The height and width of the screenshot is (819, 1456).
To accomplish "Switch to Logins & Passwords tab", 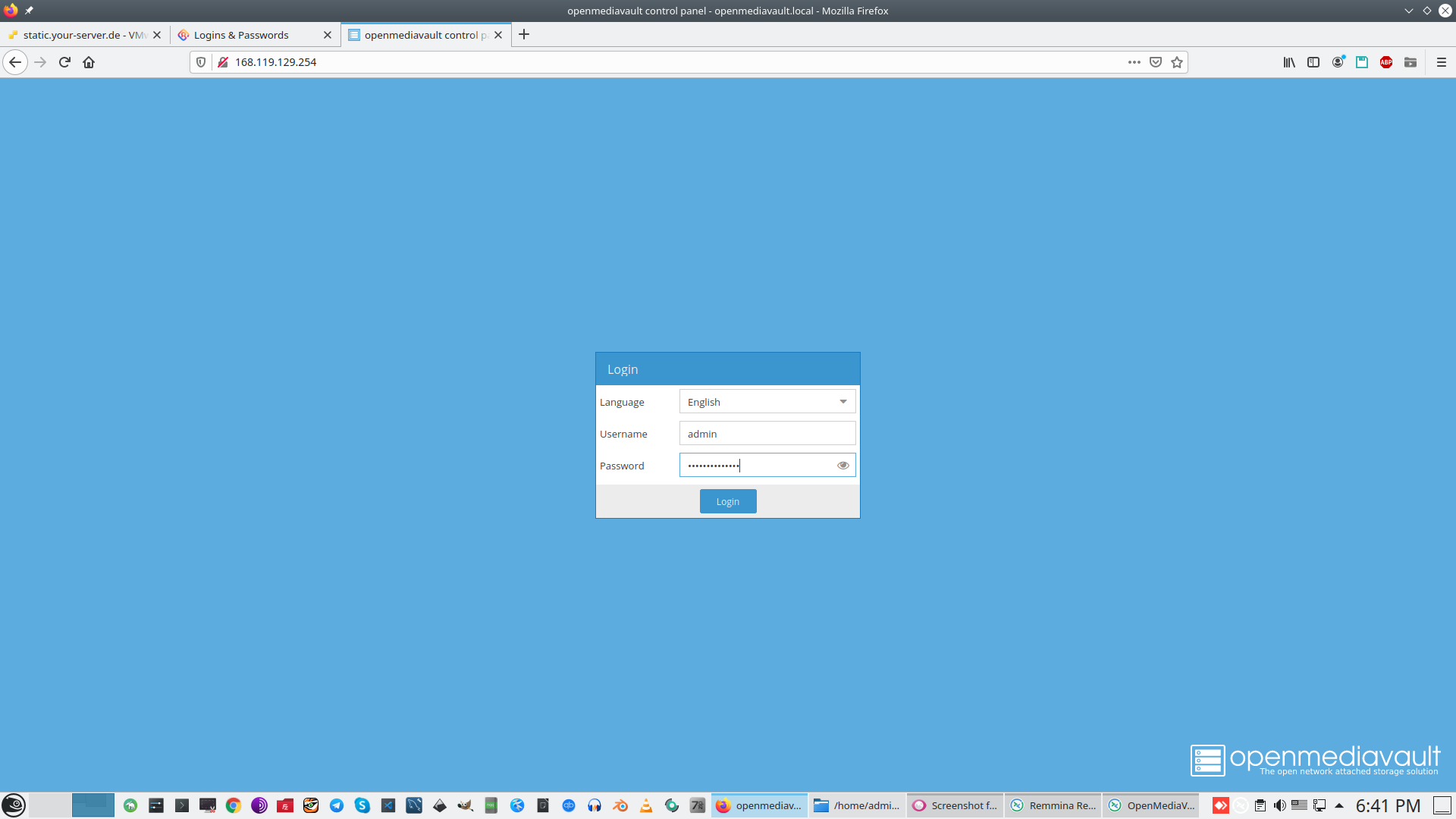I will point(241,35).
